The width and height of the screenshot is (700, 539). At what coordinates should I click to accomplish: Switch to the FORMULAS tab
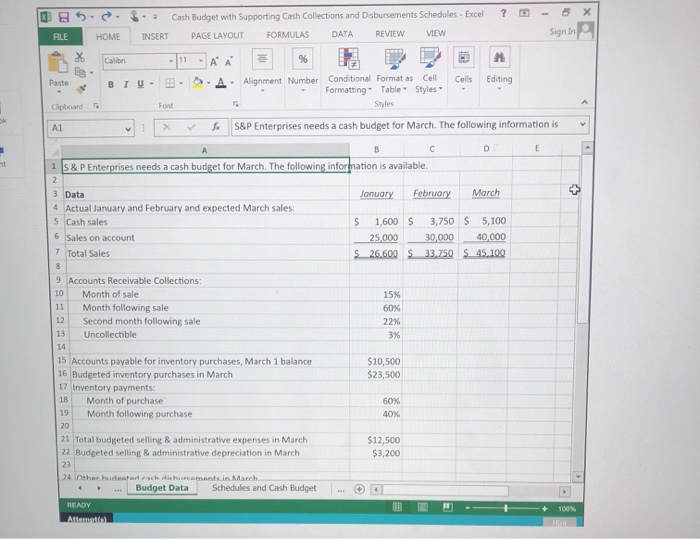point(288,34)
